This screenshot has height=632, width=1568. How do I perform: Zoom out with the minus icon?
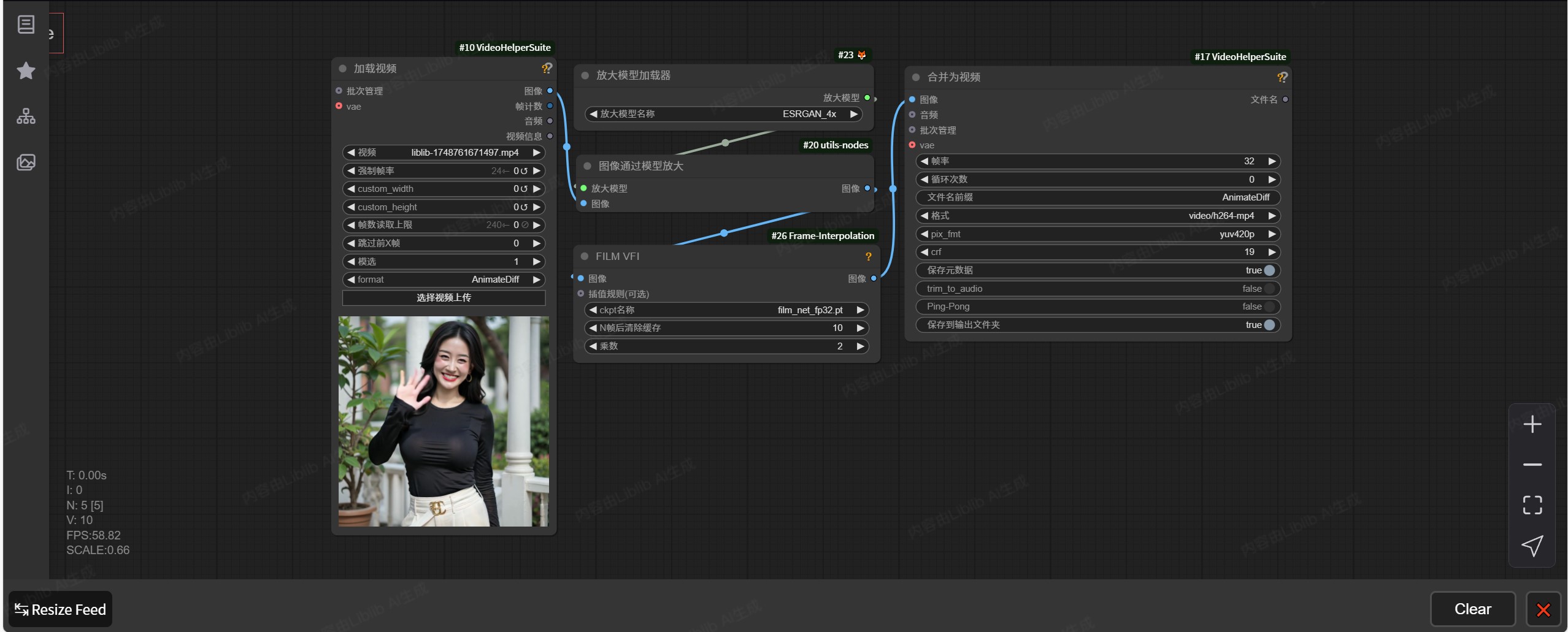click(1532, 465)
